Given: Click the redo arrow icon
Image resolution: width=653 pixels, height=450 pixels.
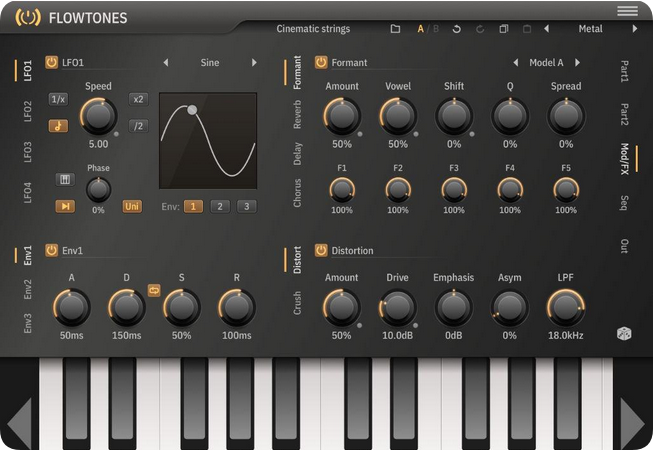Looking at the screenshot, I should click(480, 29).
